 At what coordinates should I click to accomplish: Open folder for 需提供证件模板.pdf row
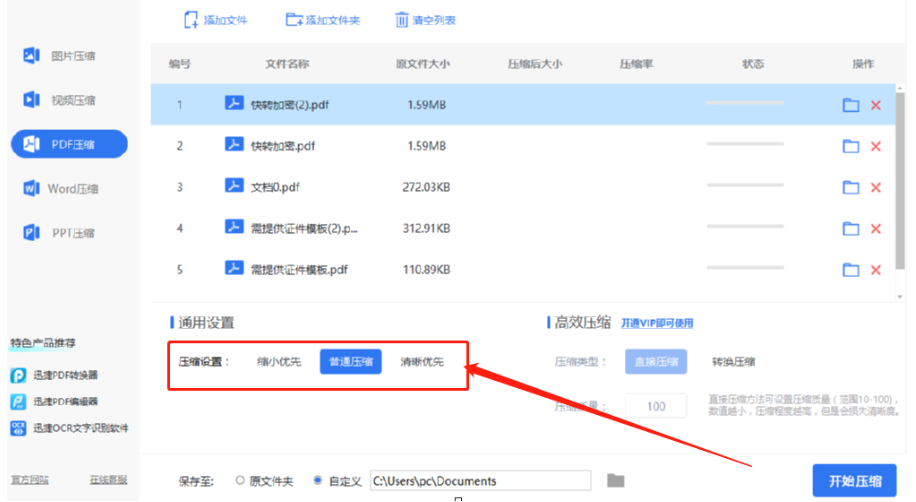click(x=851, y=270)
